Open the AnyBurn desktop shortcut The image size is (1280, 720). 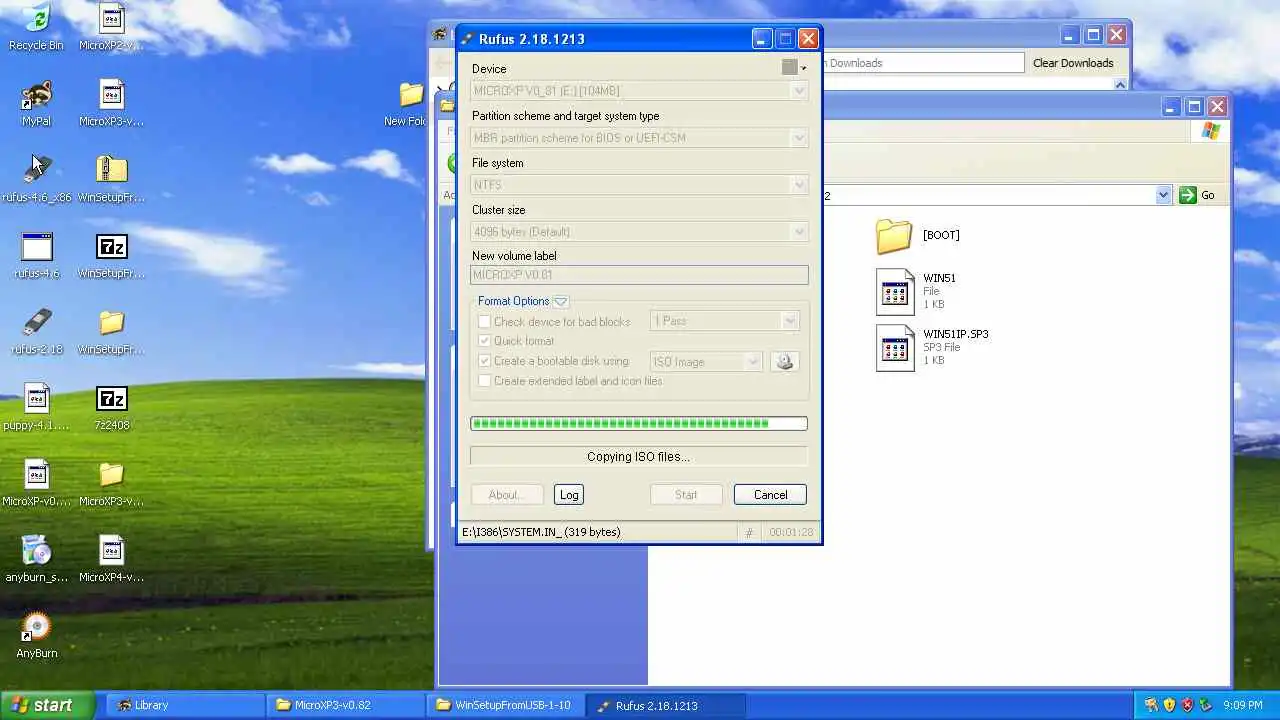[36, 635]
